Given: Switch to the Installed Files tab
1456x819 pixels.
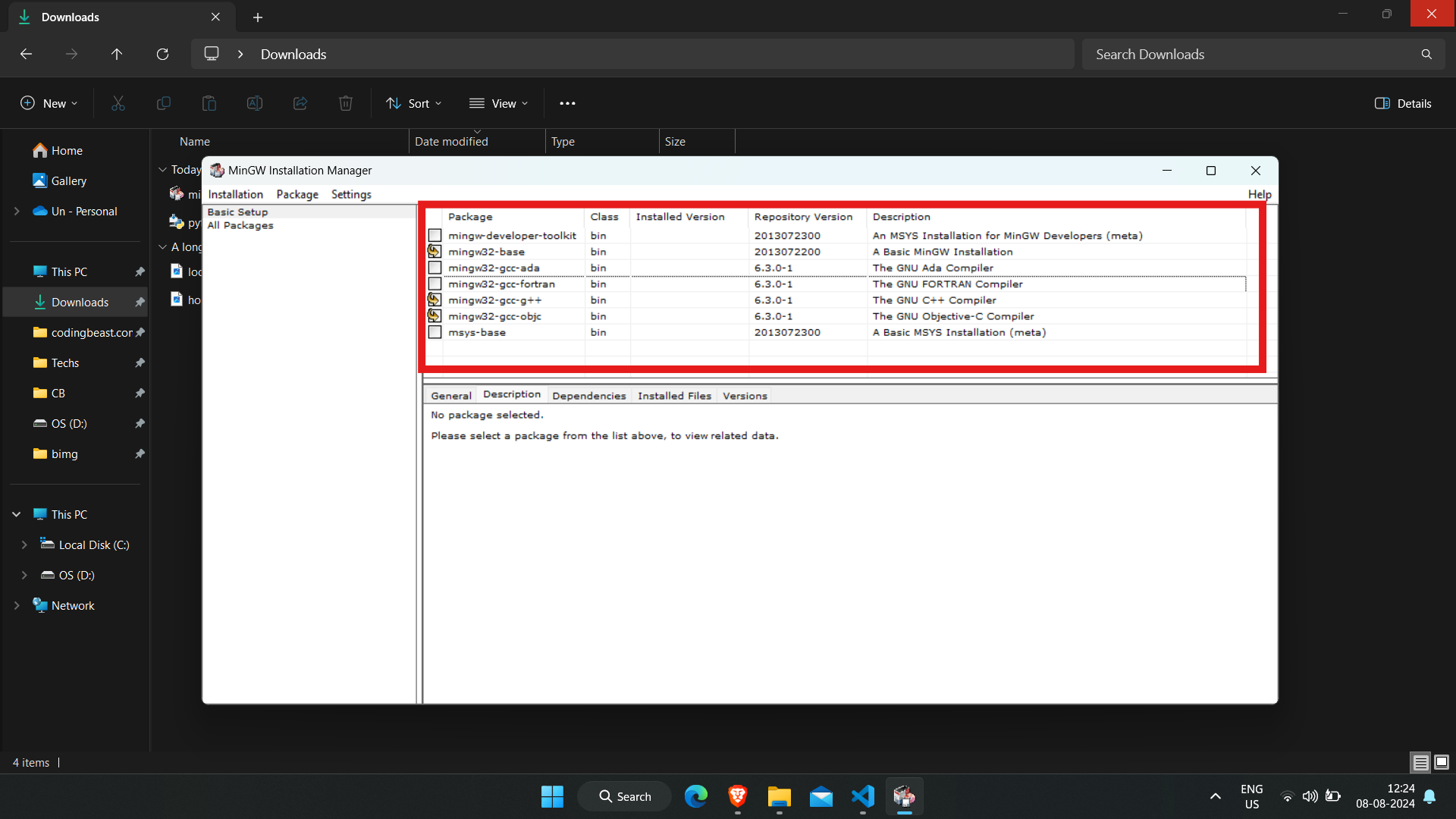Looking at the screenshot, I should [x=674, y=396].
